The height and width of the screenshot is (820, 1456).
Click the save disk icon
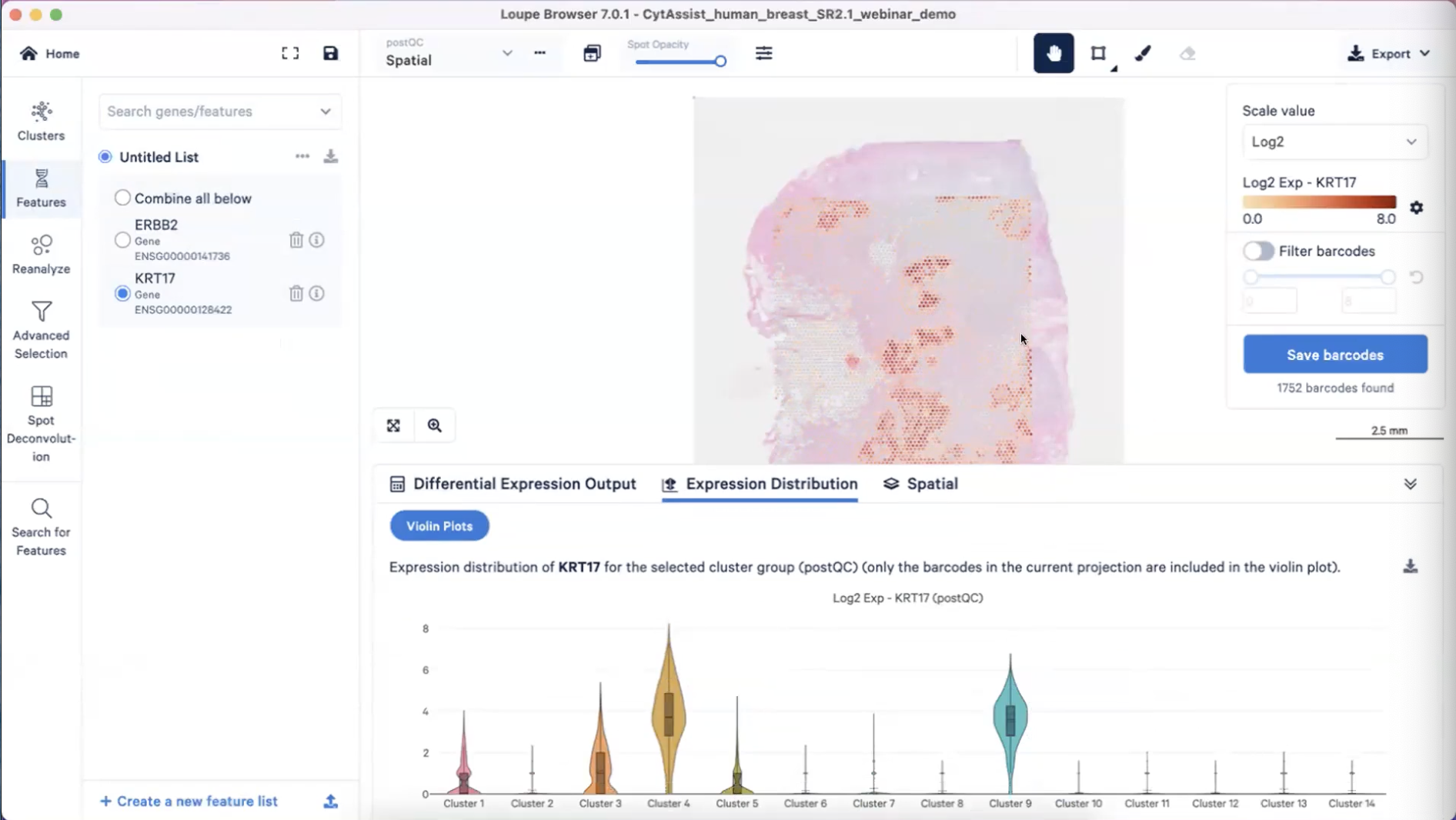tap(330, 53)
